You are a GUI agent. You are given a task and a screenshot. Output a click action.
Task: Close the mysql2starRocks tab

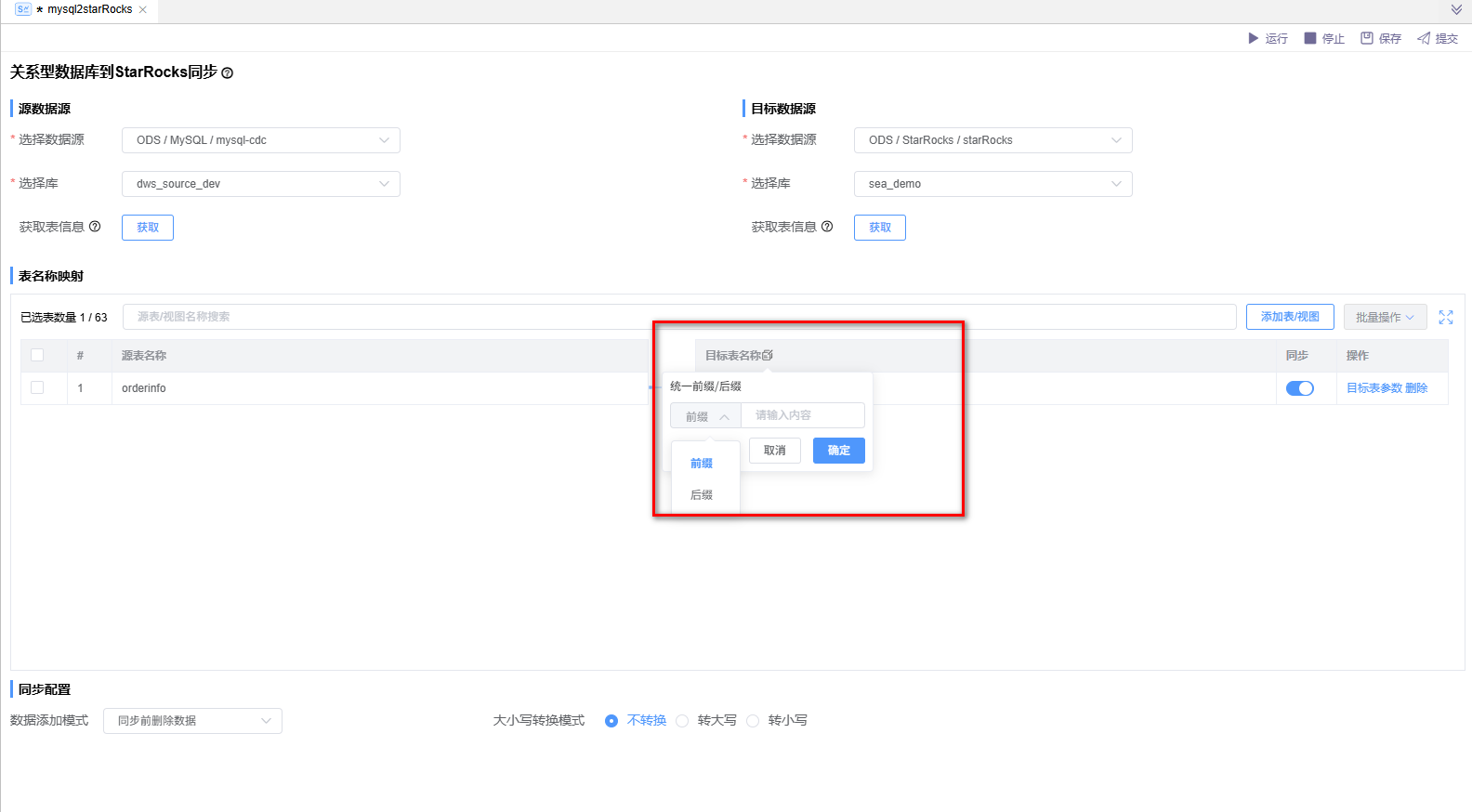143,9
